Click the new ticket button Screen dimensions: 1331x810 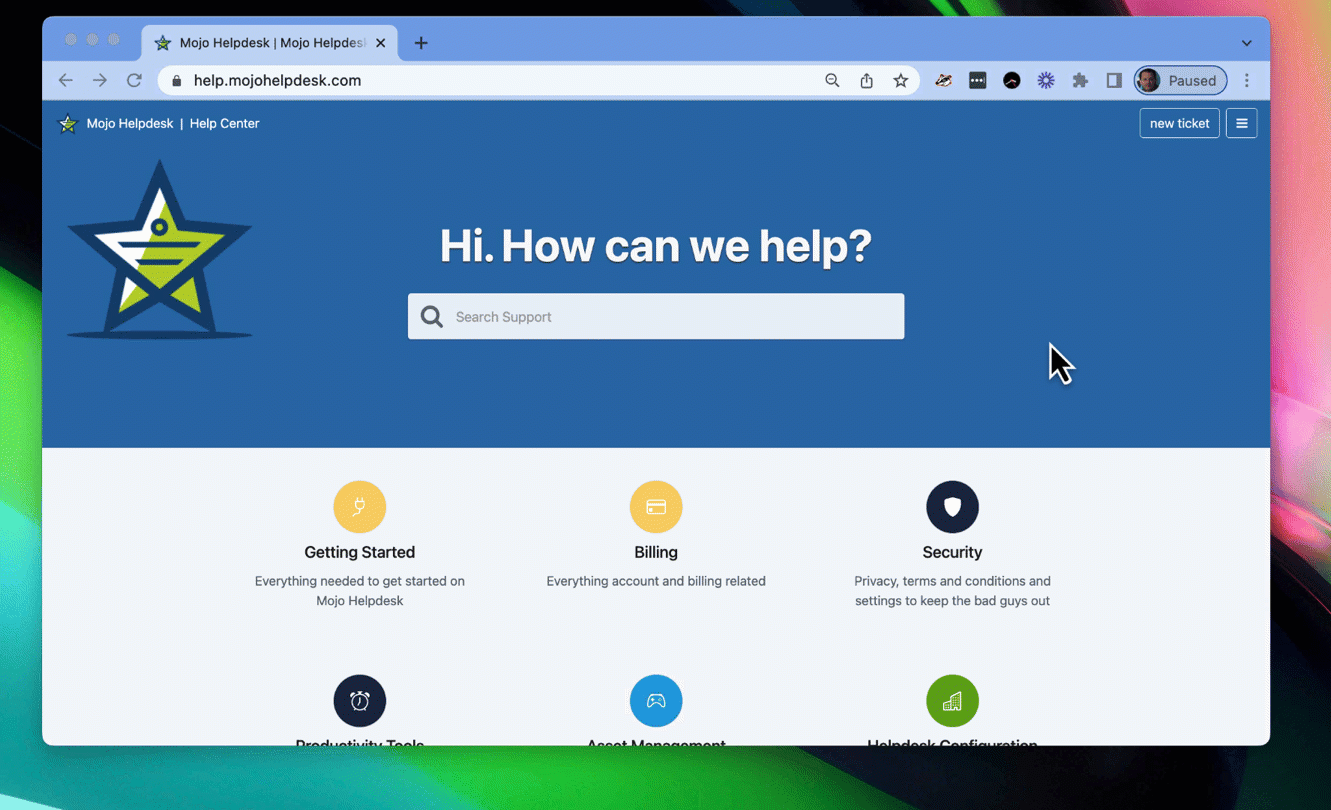[x=1180, y=123]
